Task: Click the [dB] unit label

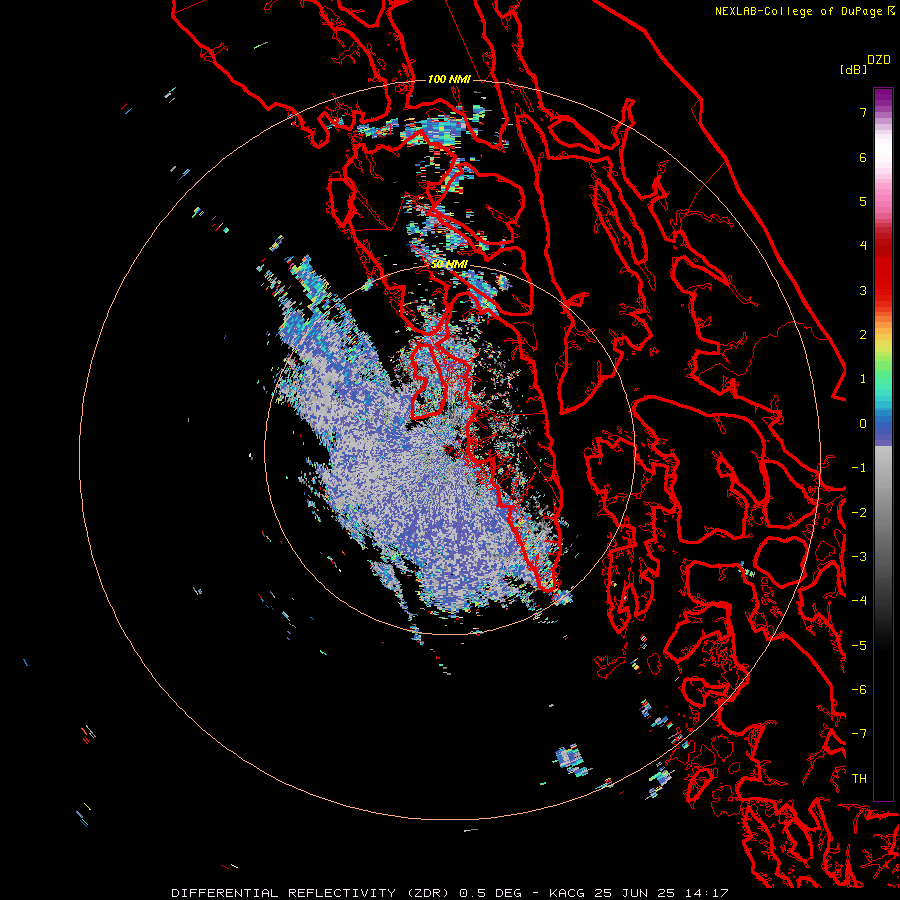Action: [x=853, y=70]
